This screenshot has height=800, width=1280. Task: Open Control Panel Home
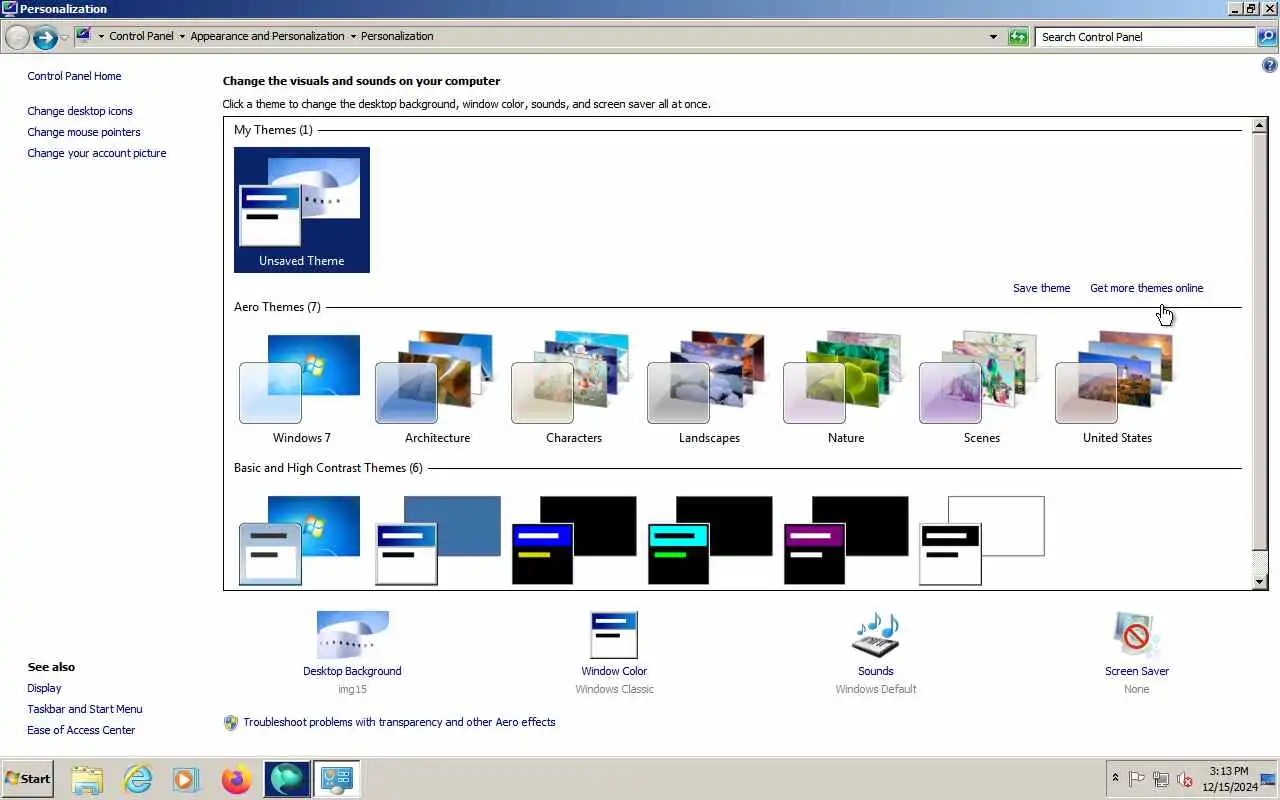click(74, 76)
